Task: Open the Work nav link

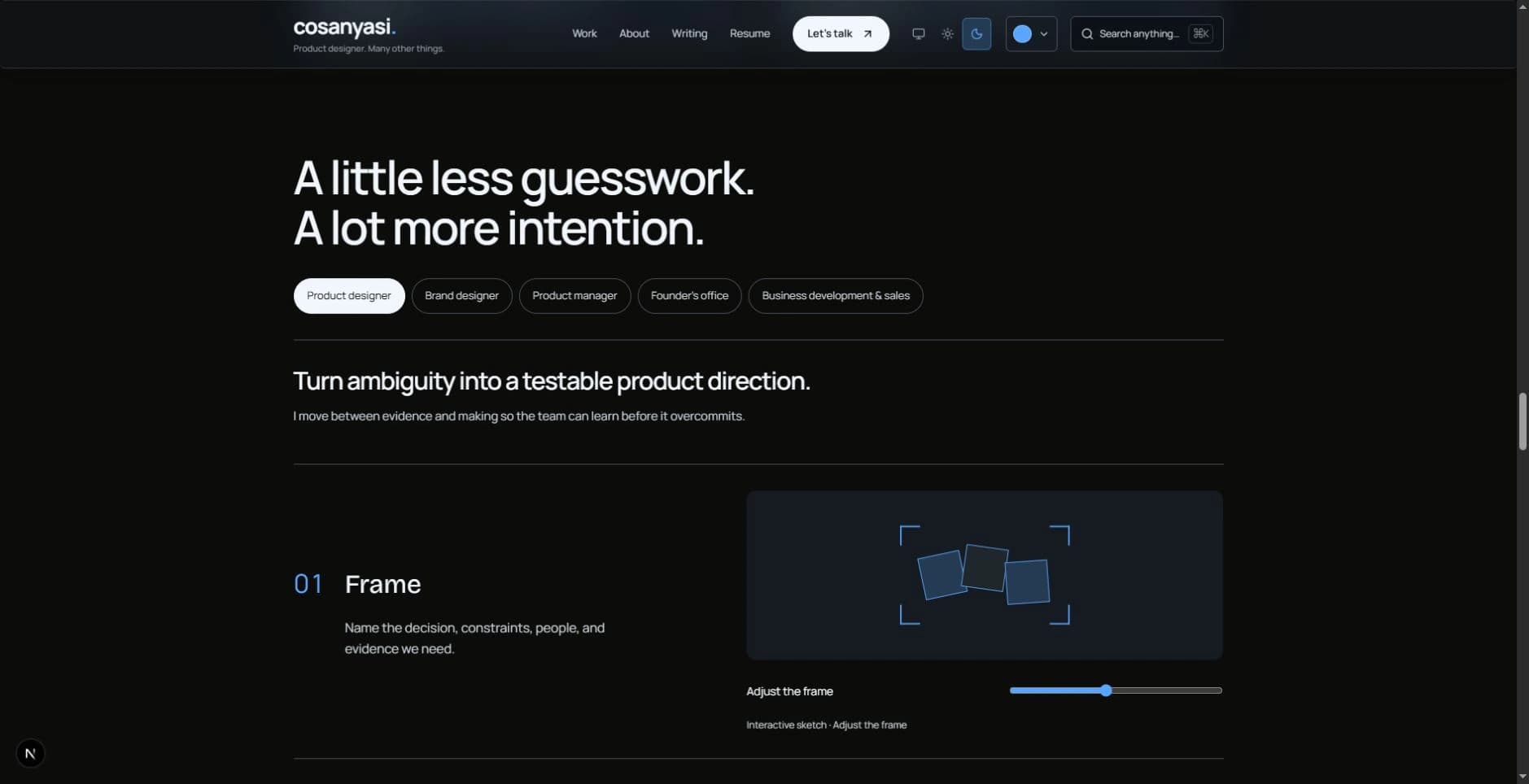Action: (584, 34)
